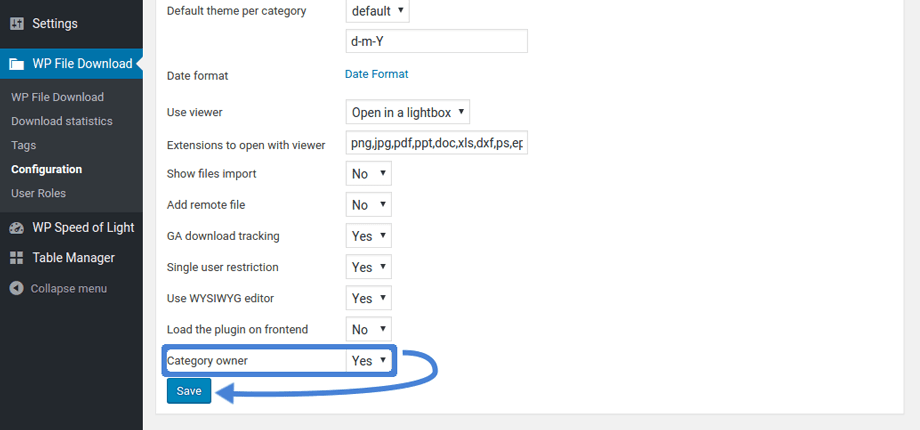Change the Use WYSIWYG editor setting
This screenshot has height=430, width=920.
(x=368, y=298)
